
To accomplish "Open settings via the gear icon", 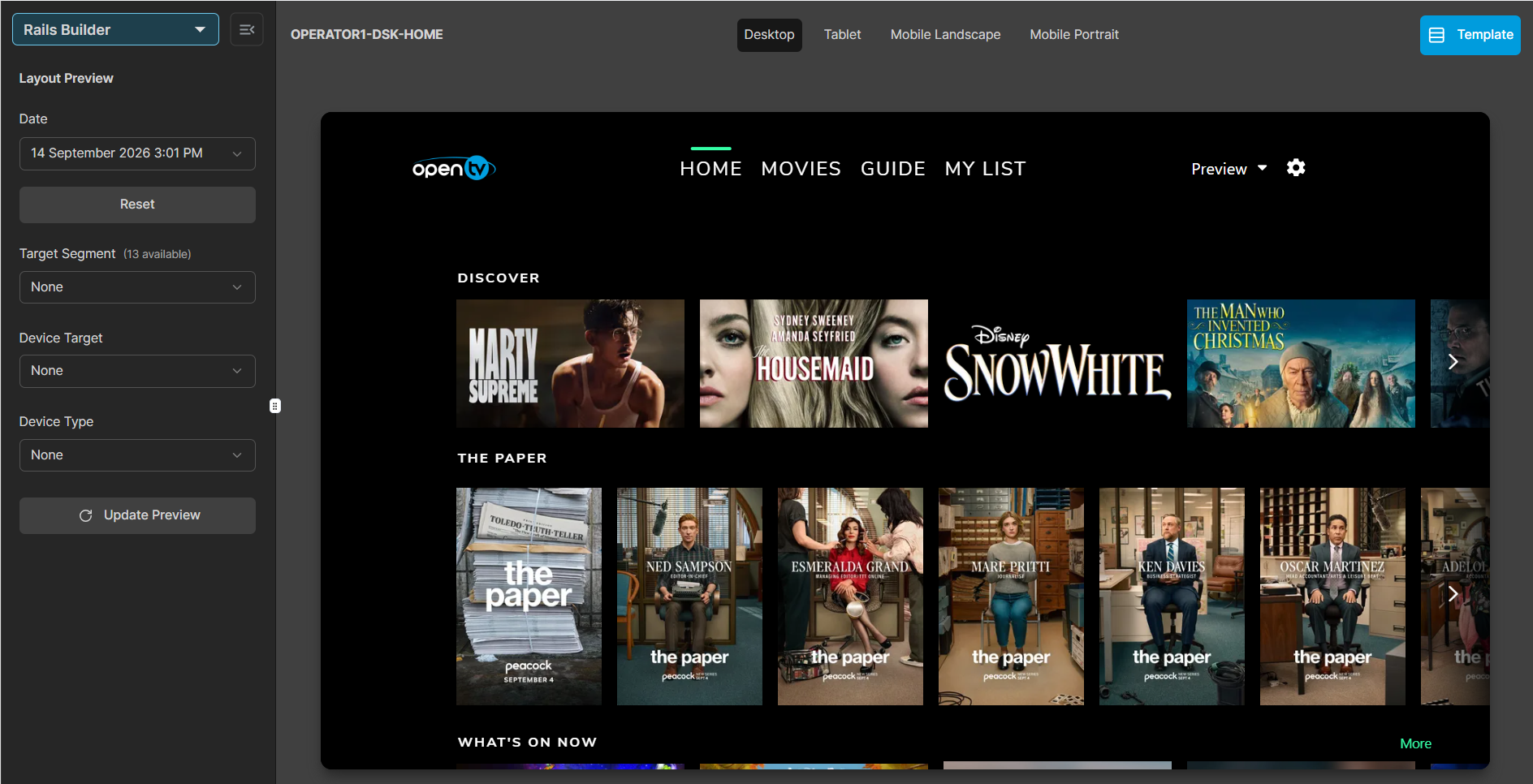I will click(x=1296, y=168).
